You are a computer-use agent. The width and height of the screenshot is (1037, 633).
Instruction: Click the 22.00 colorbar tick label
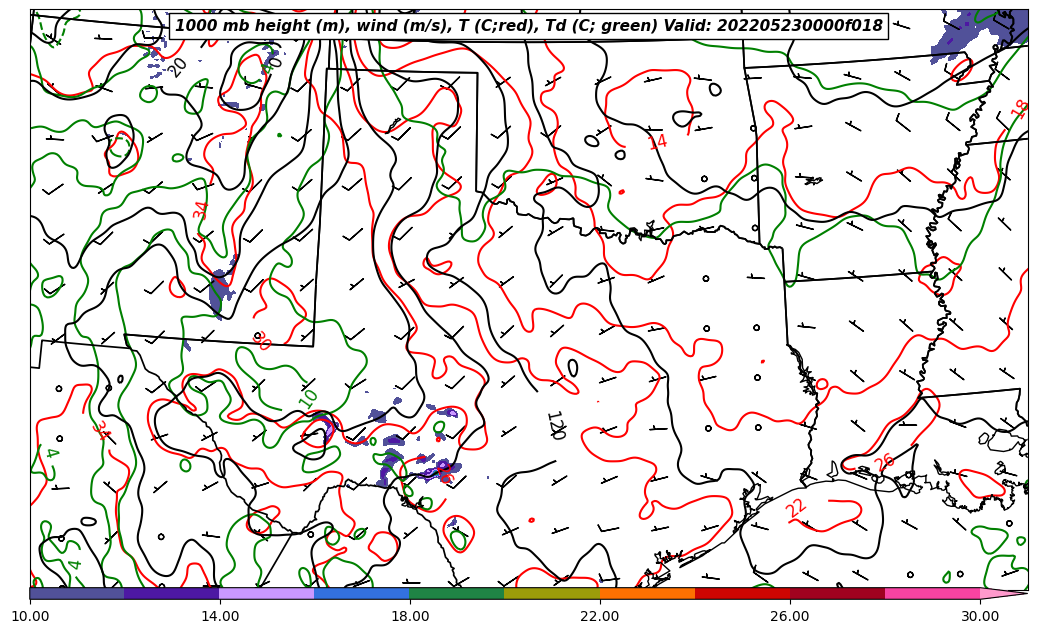(600, 617)
